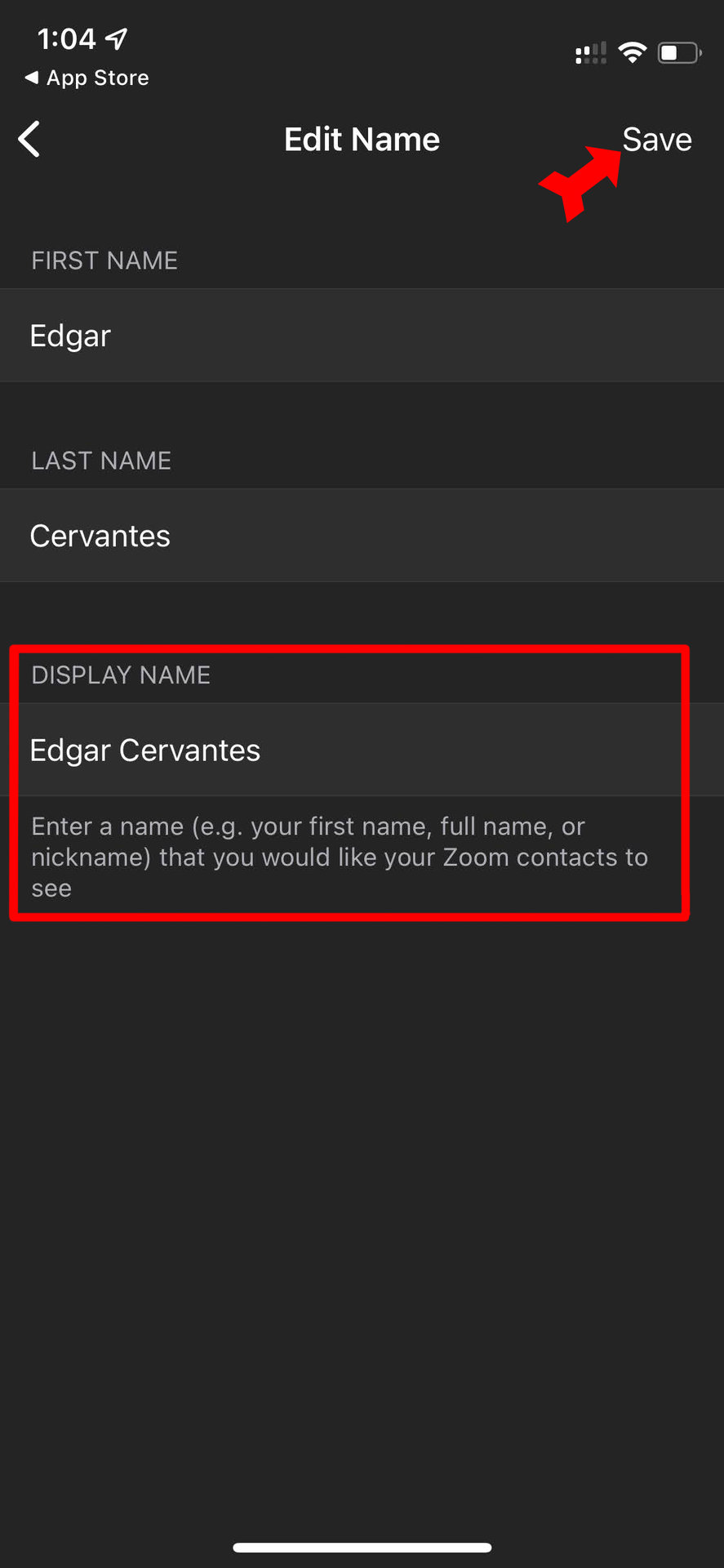724x1568 pixels.
Task: Tap the location services arrow icon
Action: pyautogui.click(x=117, y=38)
